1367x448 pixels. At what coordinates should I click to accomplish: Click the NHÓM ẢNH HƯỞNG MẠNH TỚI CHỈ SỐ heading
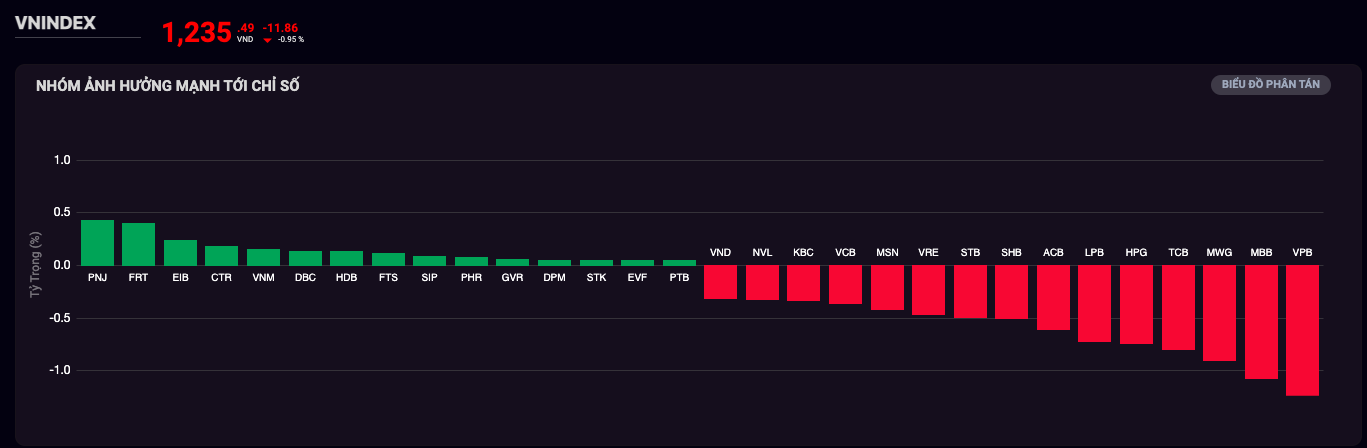click(x=168, y=86)
